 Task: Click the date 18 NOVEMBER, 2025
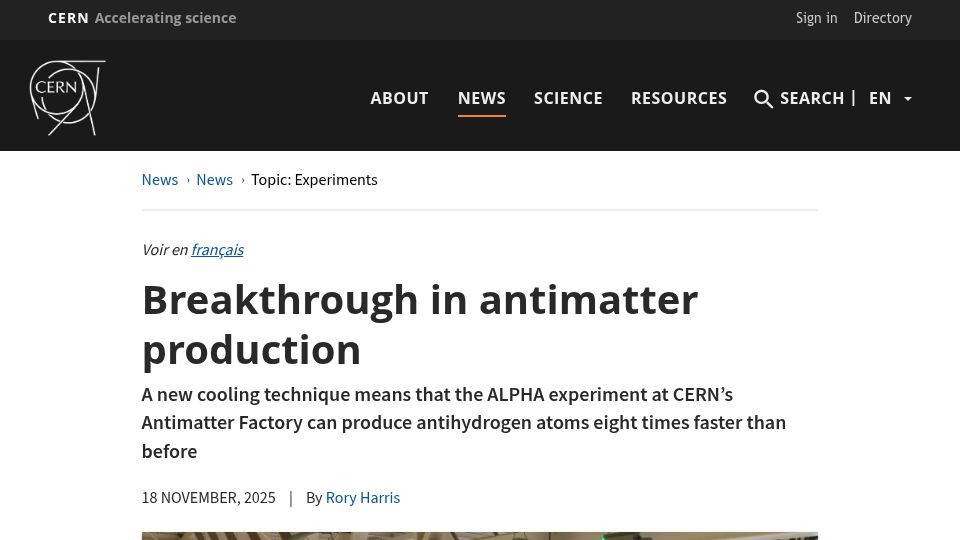208,498
